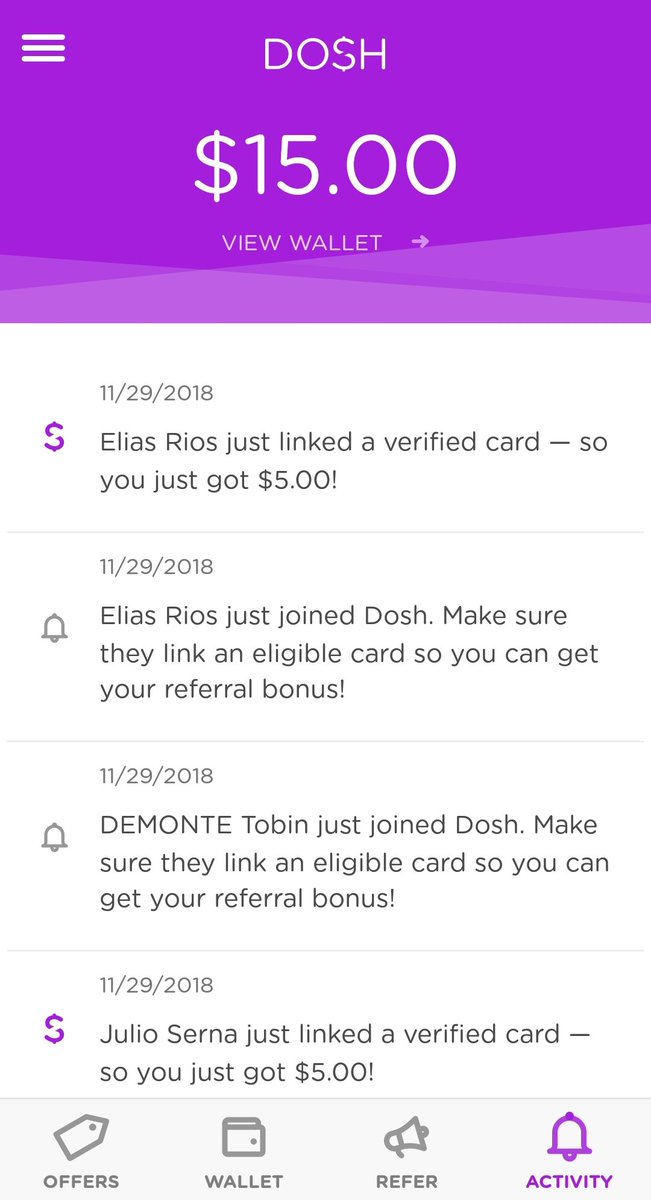Viewport: 651px width, 1200px height.
Task: Open the View Wallet link
Action: (x=302, y=243)
